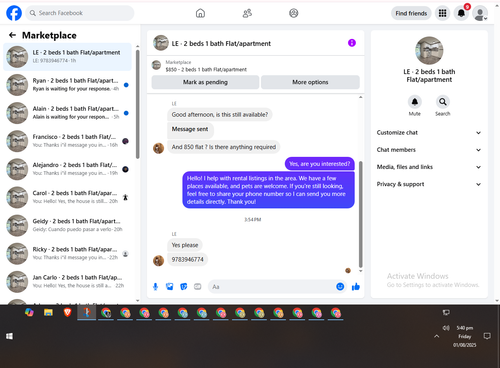Open Windows Start menu
The width and height of the screenshot is (500, 368).
coord(9,336)
